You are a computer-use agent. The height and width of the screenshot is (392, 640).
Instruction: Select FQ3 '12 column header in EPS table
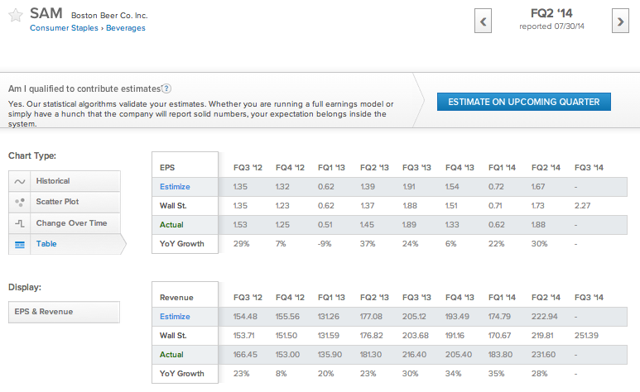coord(248,167)
